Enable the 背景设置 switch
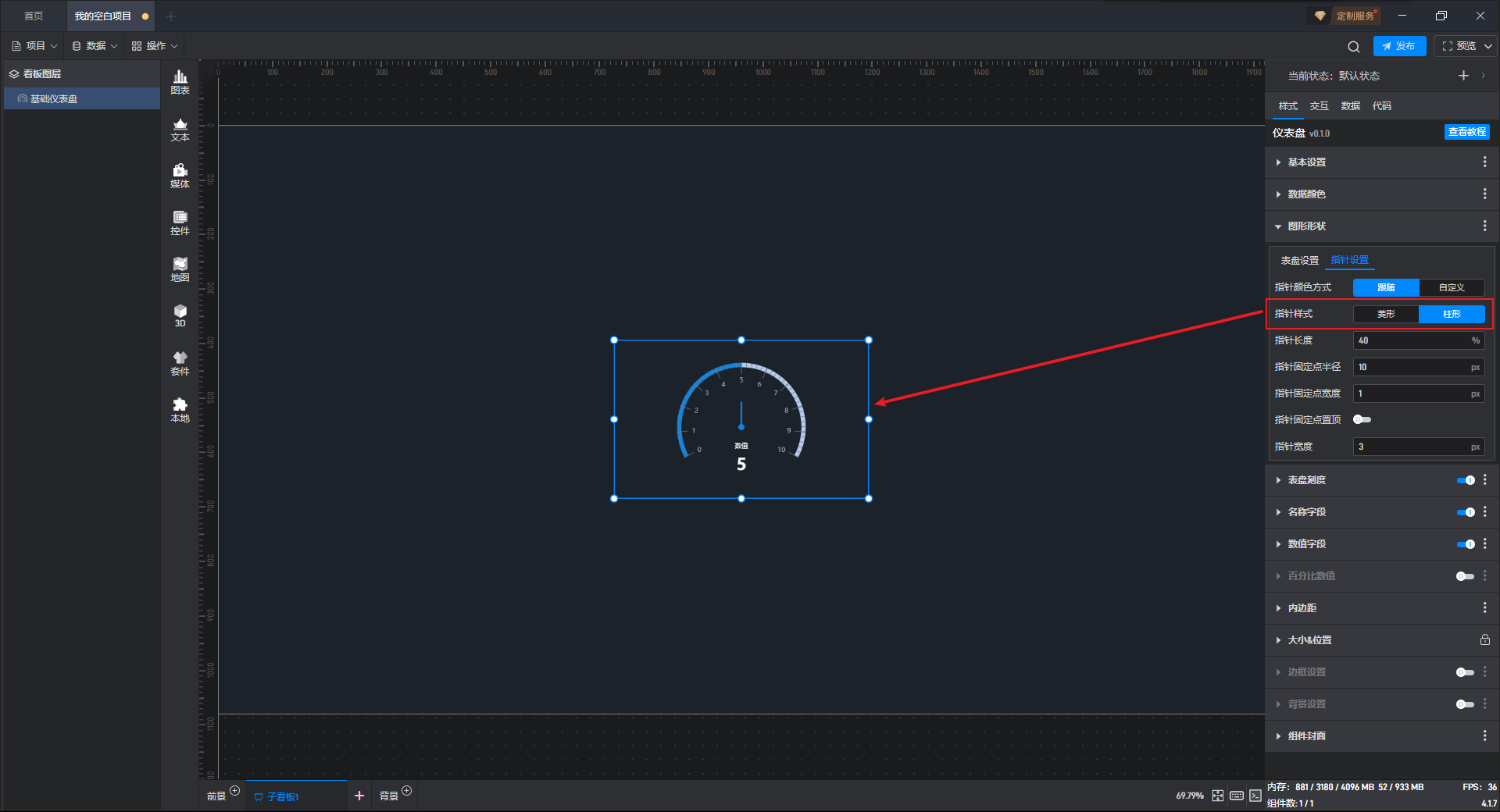The image size is (1500, 812). [1466, 704]
